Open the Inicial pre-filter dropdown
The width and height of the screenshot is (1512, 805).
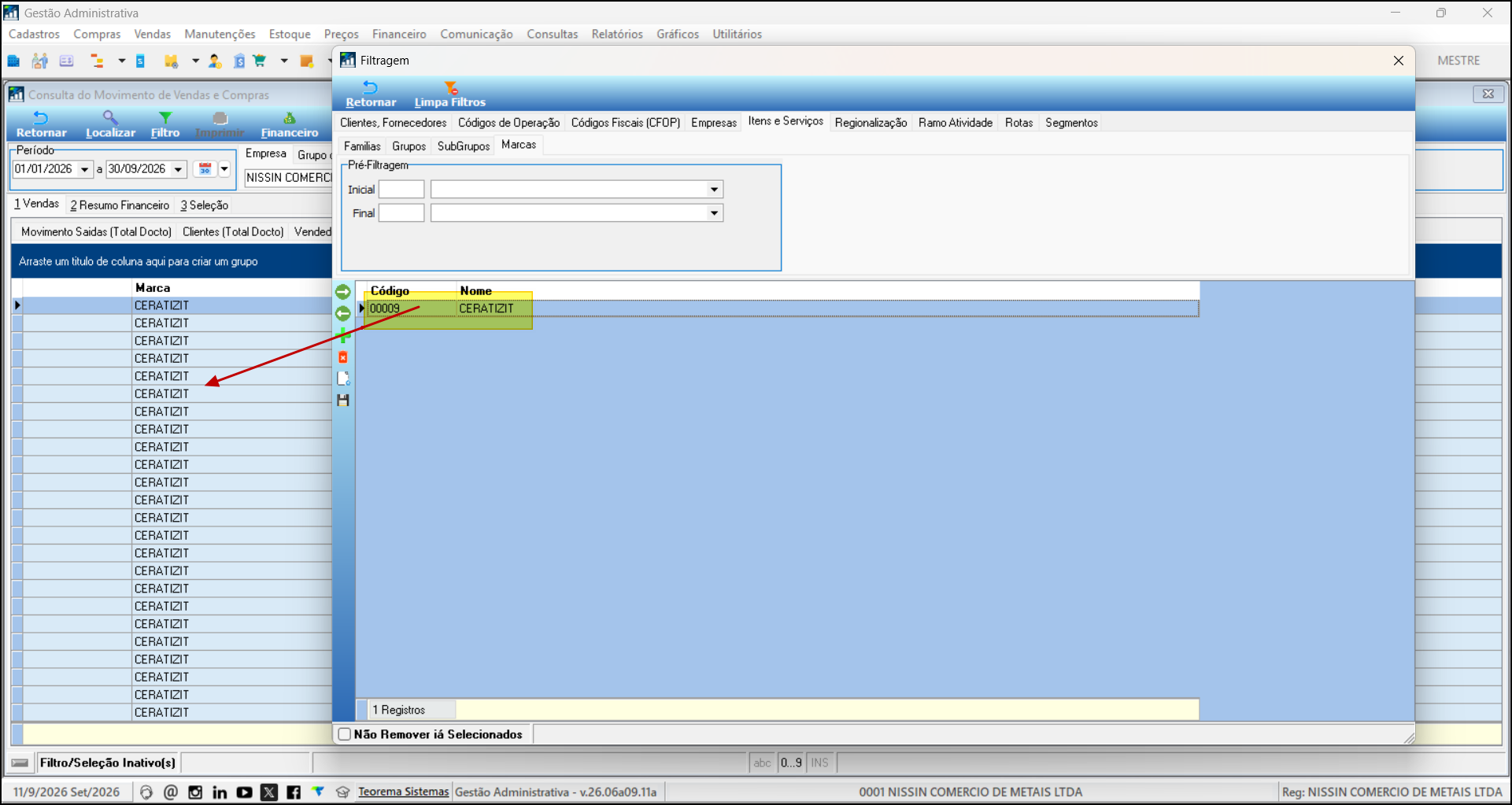(714, 190)
